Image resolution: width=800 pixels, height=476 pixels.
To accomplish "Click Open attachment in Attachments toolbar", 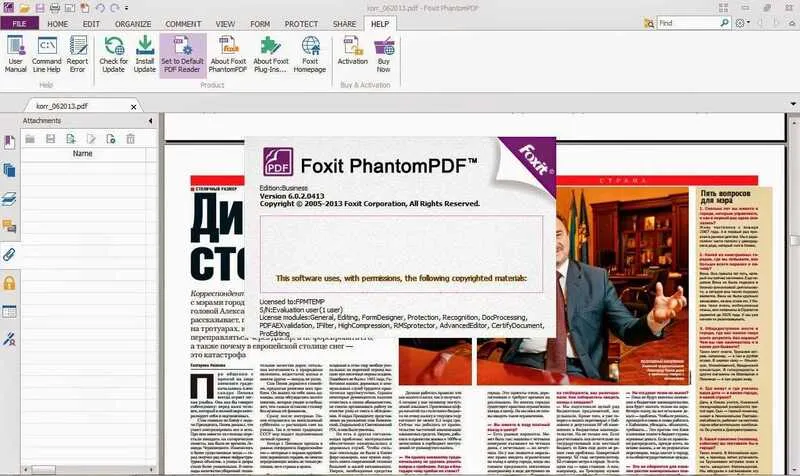I will [x=30, y=139].
